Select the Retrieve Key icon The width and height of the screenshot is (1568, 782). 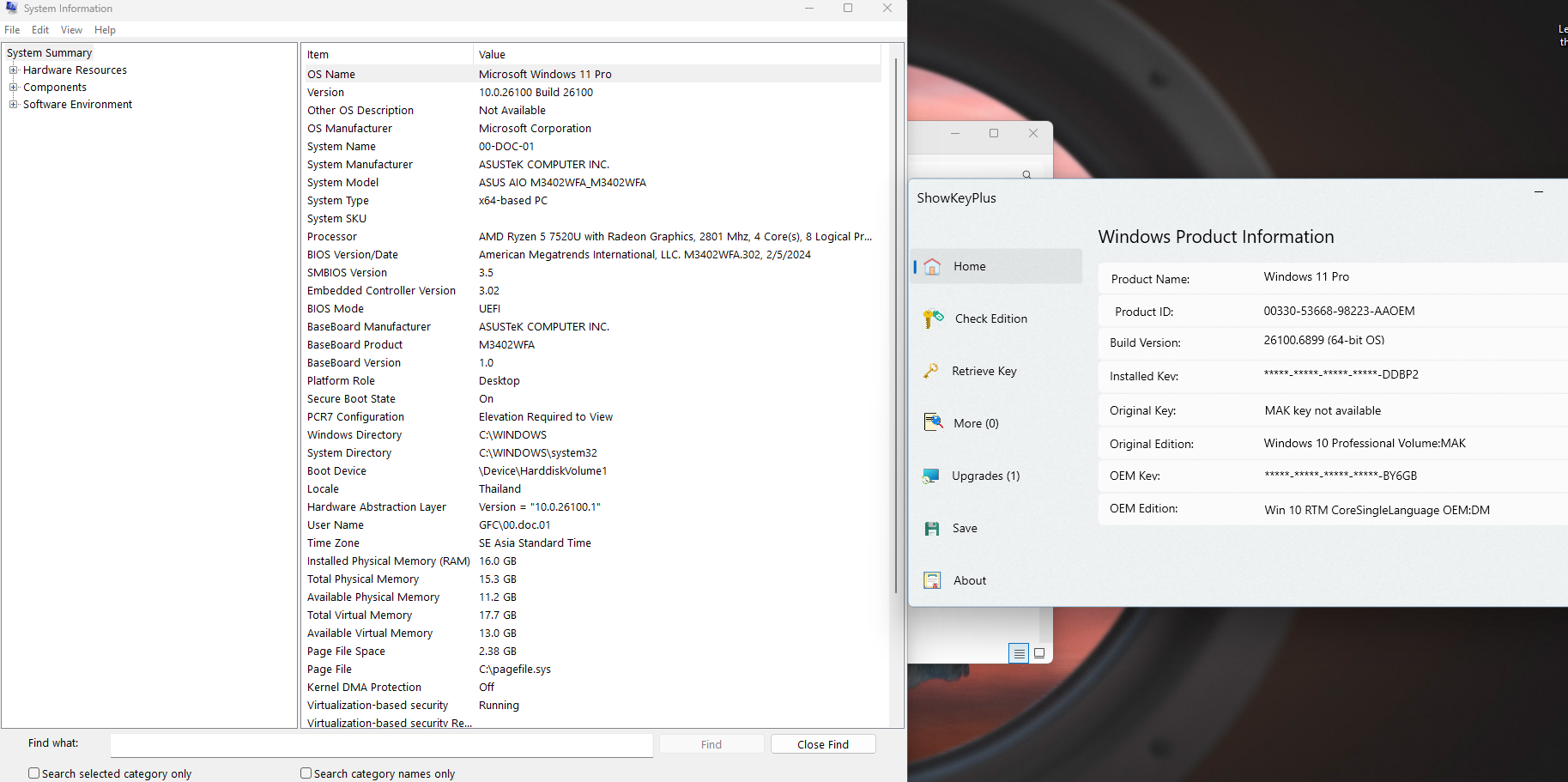click(931, 371)
